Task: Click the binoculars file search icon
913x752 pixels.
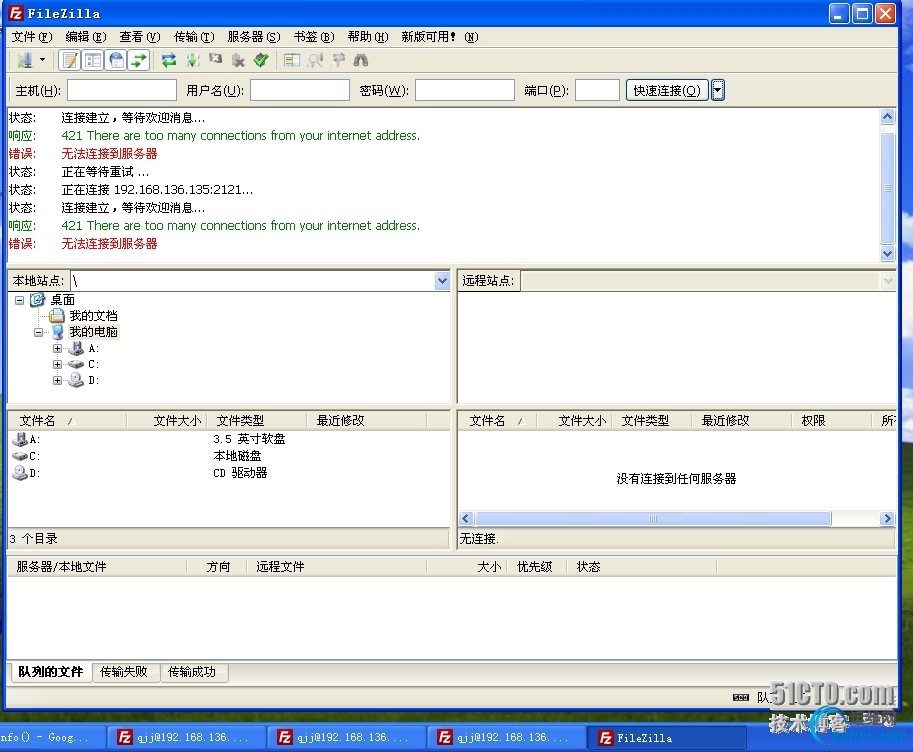Action: (361, 60)
